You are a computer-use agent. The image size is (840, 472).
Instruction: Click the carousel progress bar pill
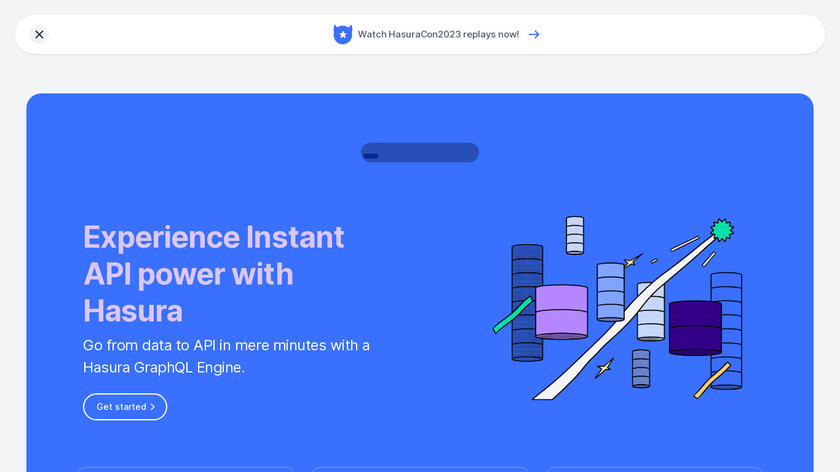(x=420, y=152)
